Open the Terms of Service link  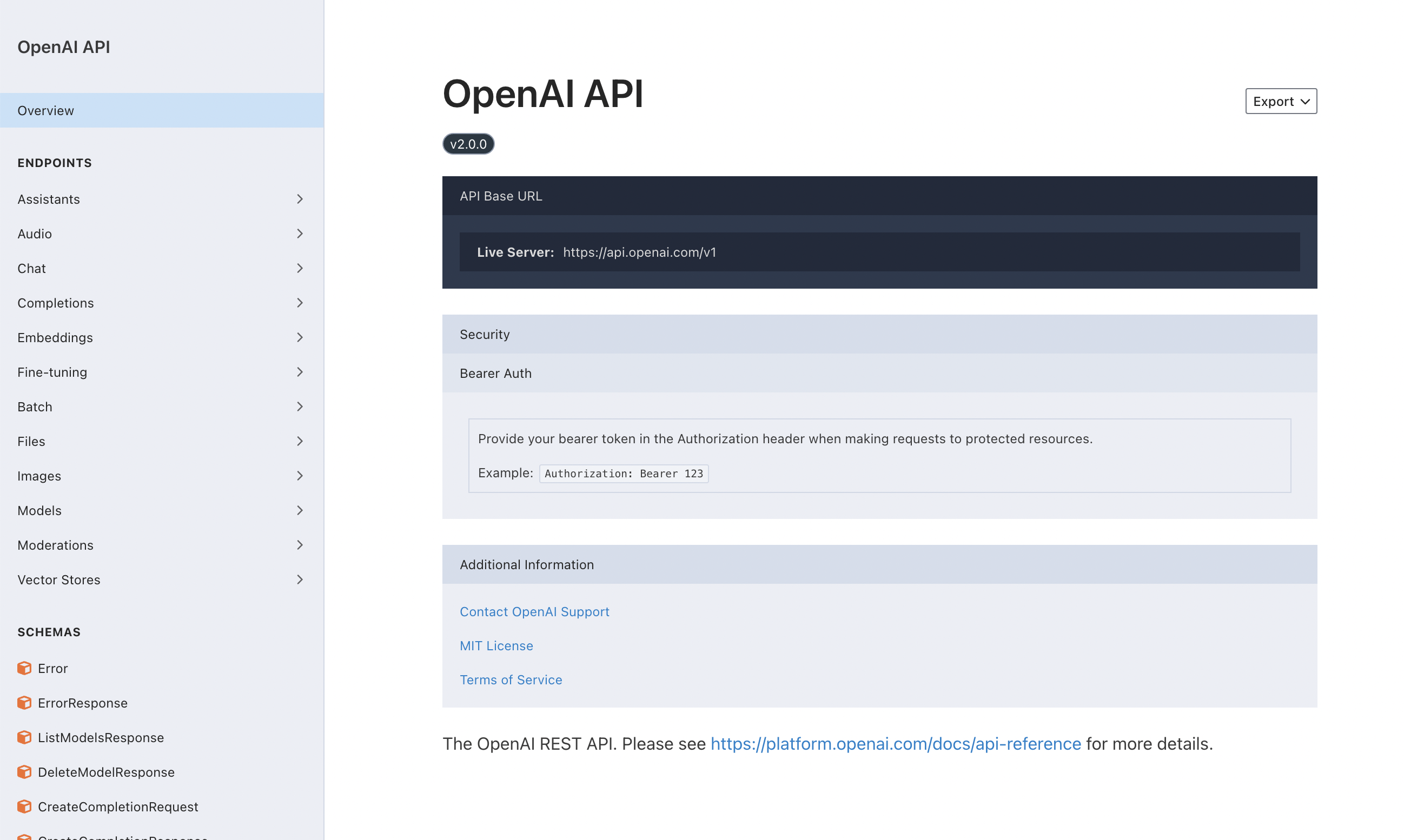coord(511,679)
